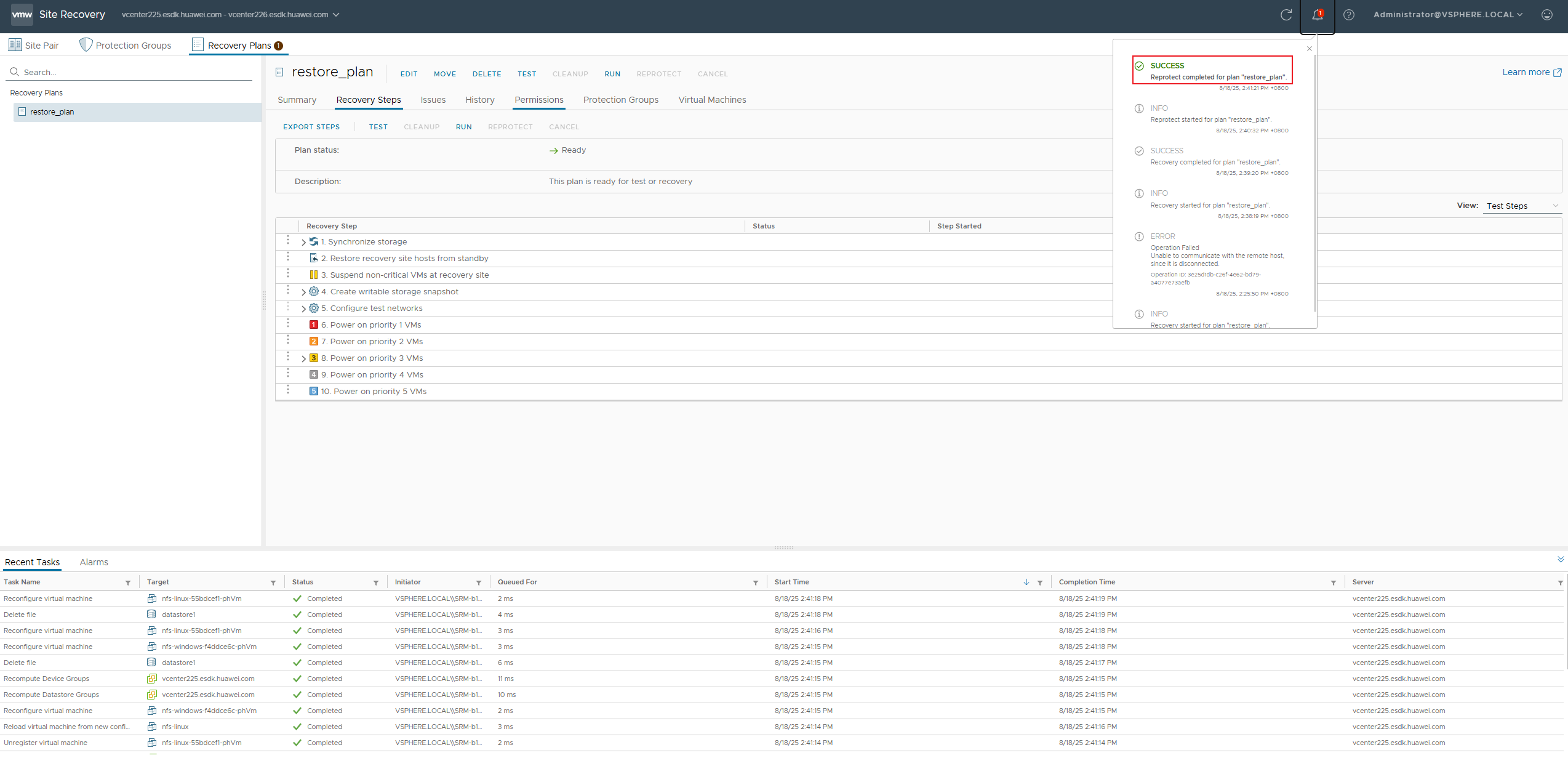This screenshot has height=758, width=1568.
Task: Open the Administrator@VSPHERE.LOCAL user menu
Action: [1448, 15]
